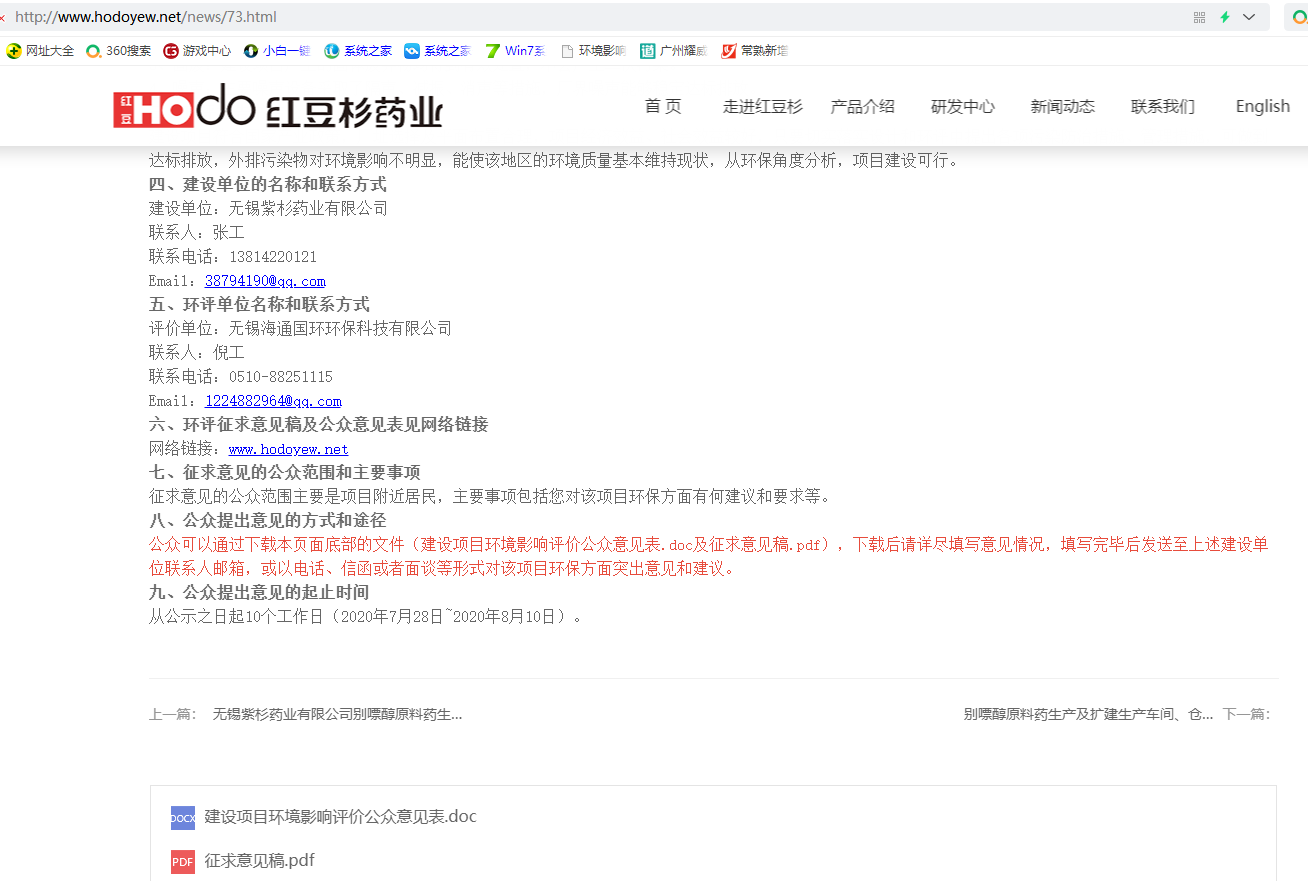
Task: Click the heading 七、征求意见的公众范围和主要事项
Action: 285,472
